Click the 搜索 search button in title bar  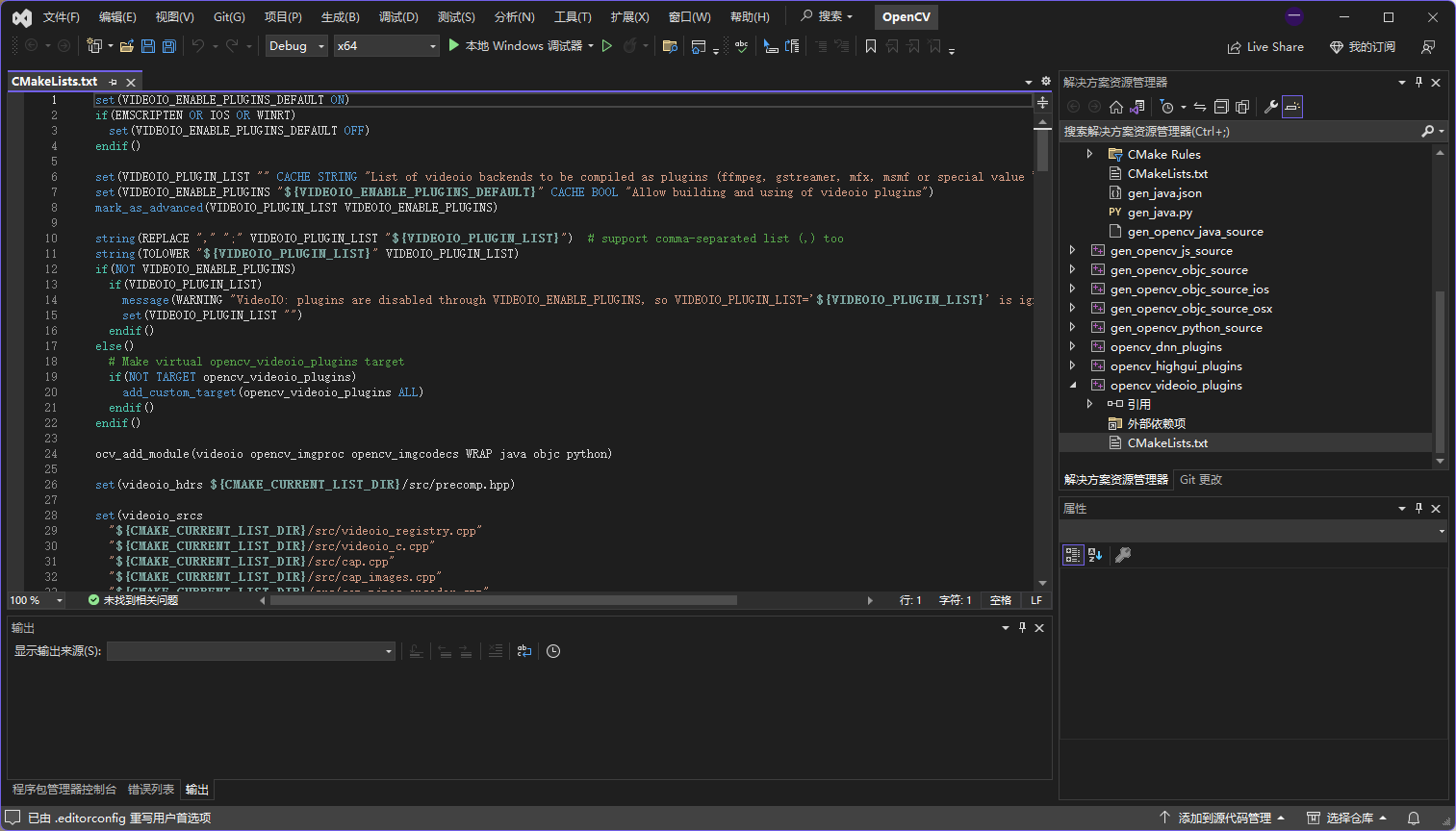click(827, 16)
